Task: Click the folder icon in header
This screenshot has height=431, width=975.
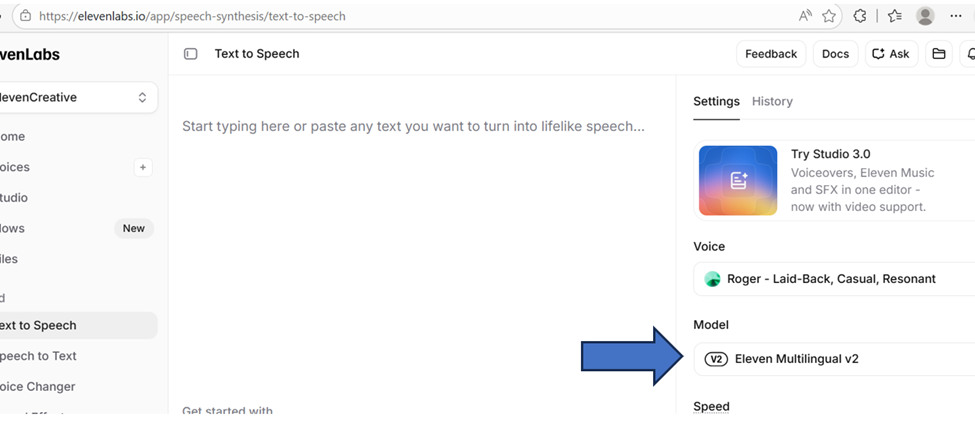Action: (x=938, y=54)
